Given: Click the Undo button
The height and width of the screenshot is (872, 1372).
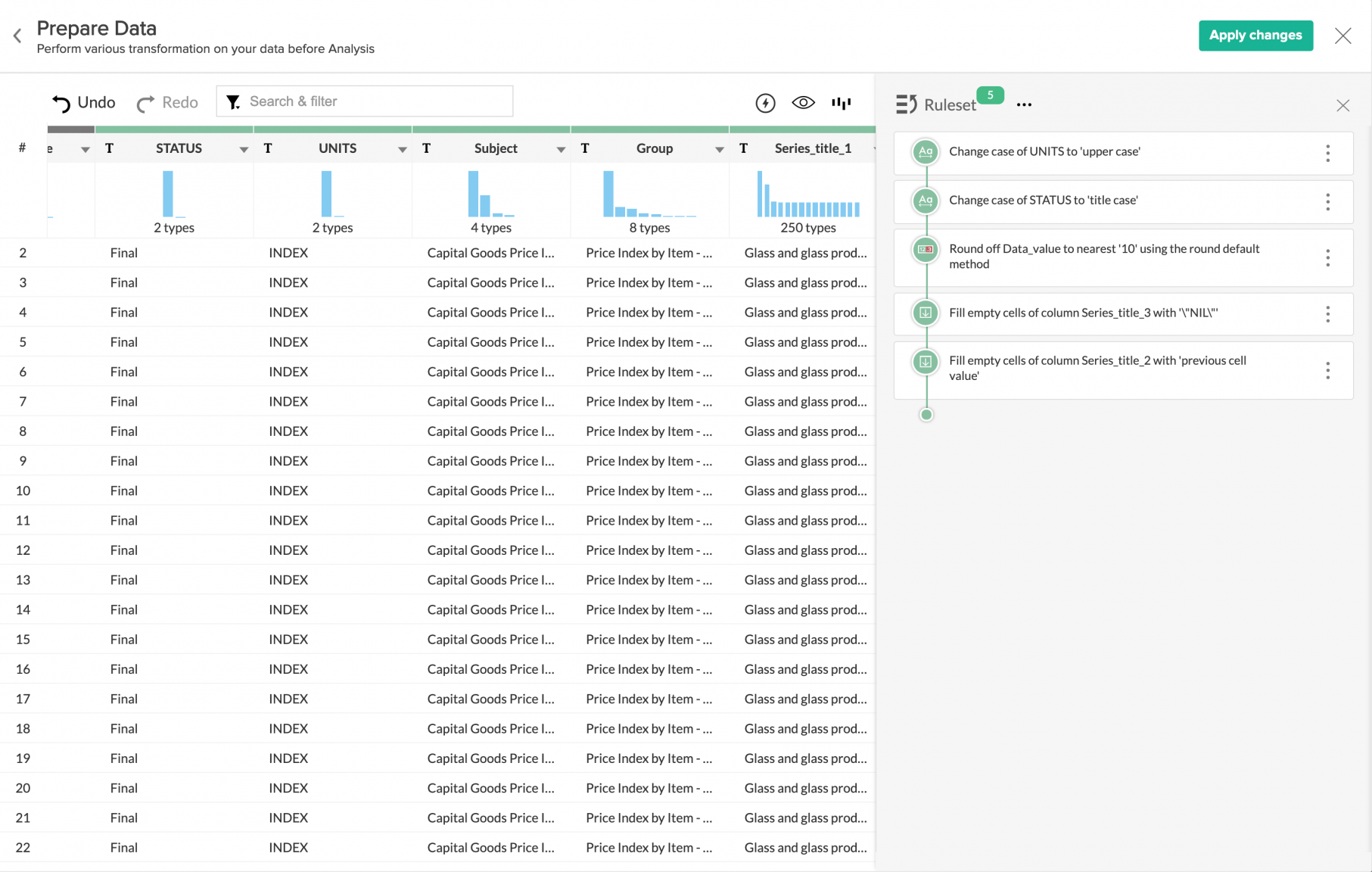Looking at the screenshot, I should 83,103.
